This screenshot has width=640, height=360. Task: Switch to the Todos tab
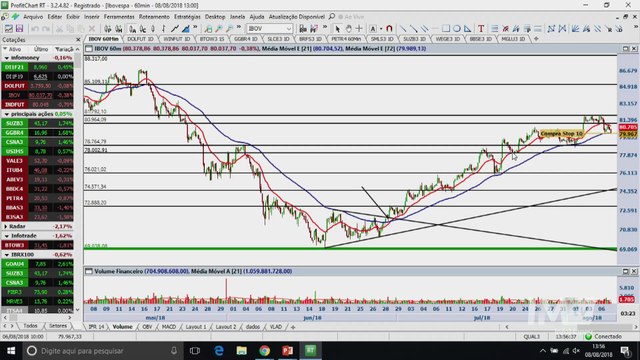point(31,326)
